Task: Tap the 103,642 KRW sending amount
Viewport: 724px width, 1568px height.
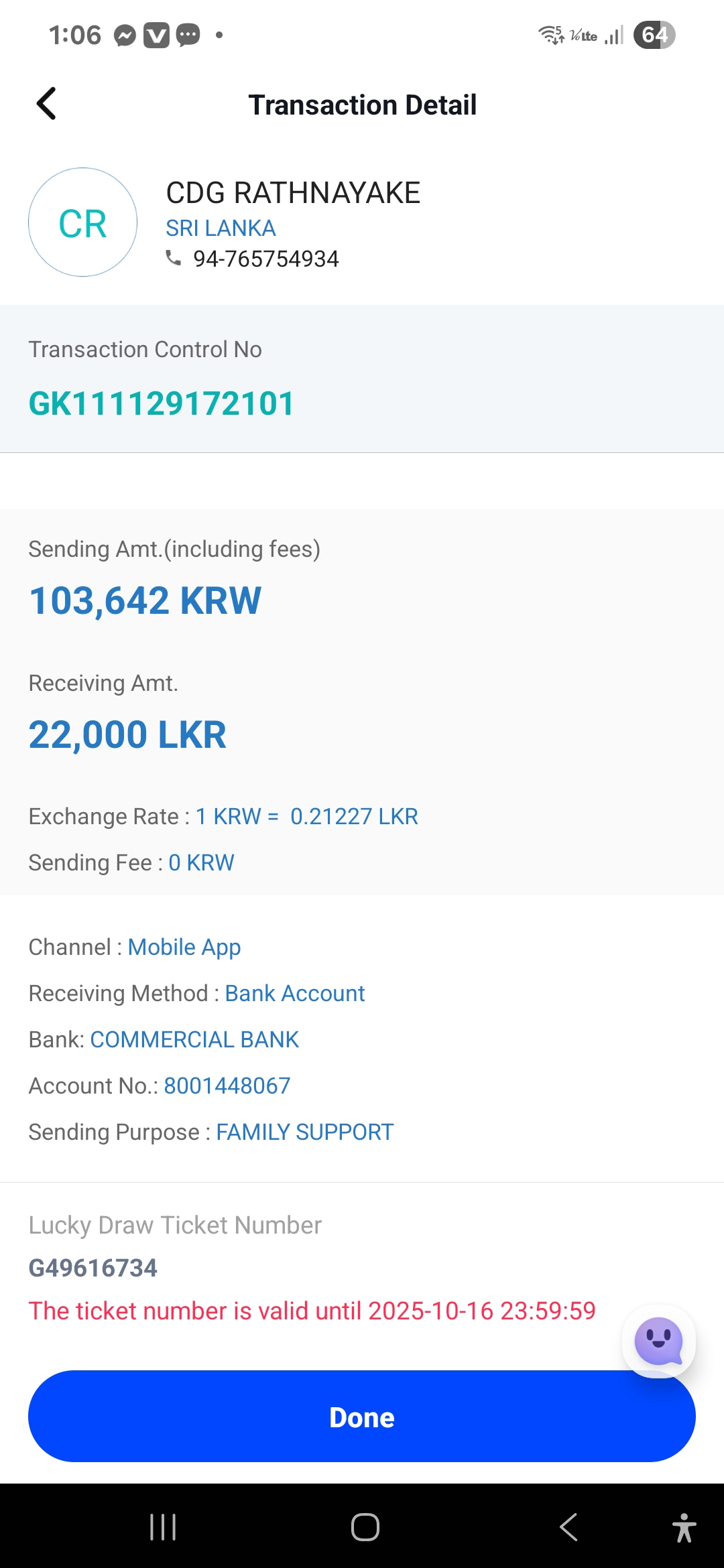Action: pyautogui.click(x=145, y=600)
